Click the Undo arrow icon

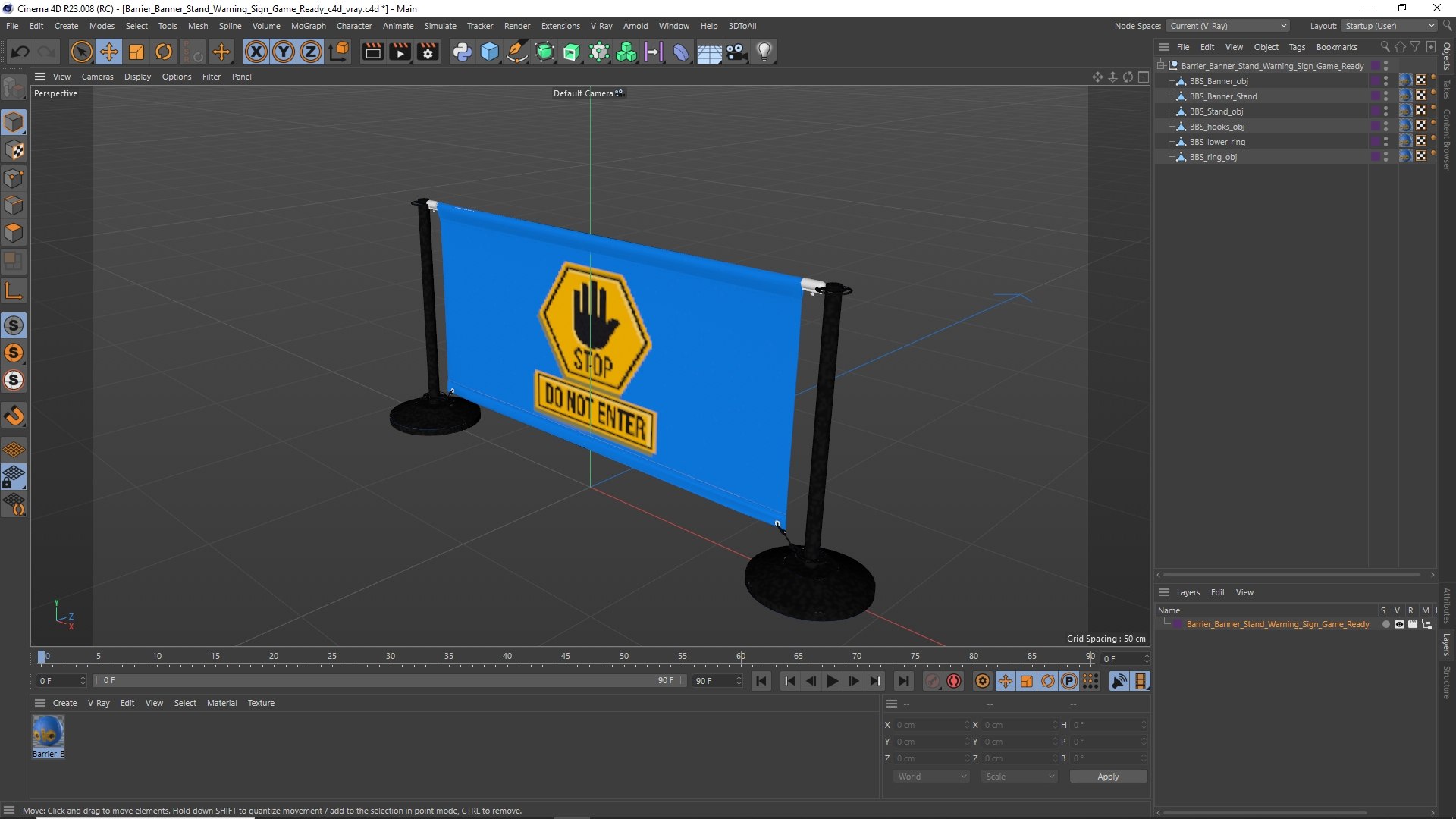(x=20, y=52)
